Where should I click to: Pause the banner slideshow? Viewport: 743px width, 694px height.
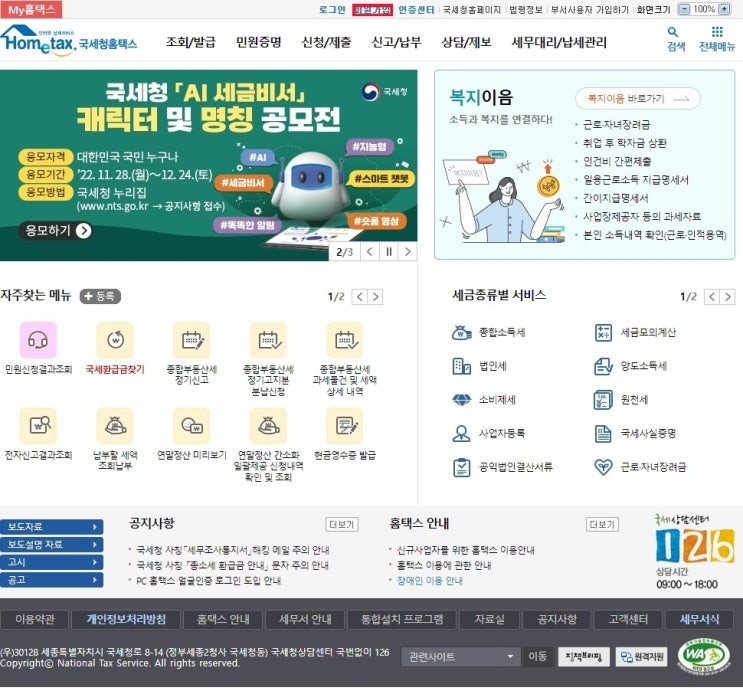click(389, 252)
